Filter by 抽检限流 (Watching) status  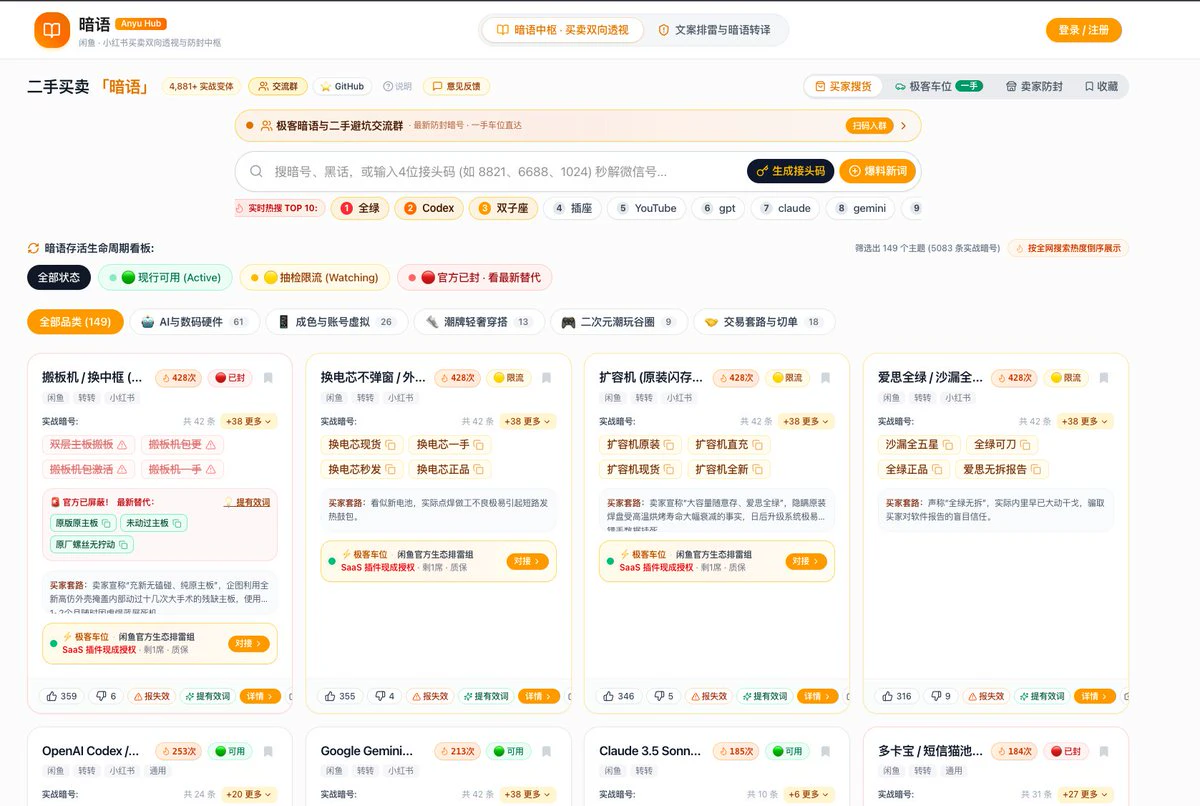[x=314, y=277]
